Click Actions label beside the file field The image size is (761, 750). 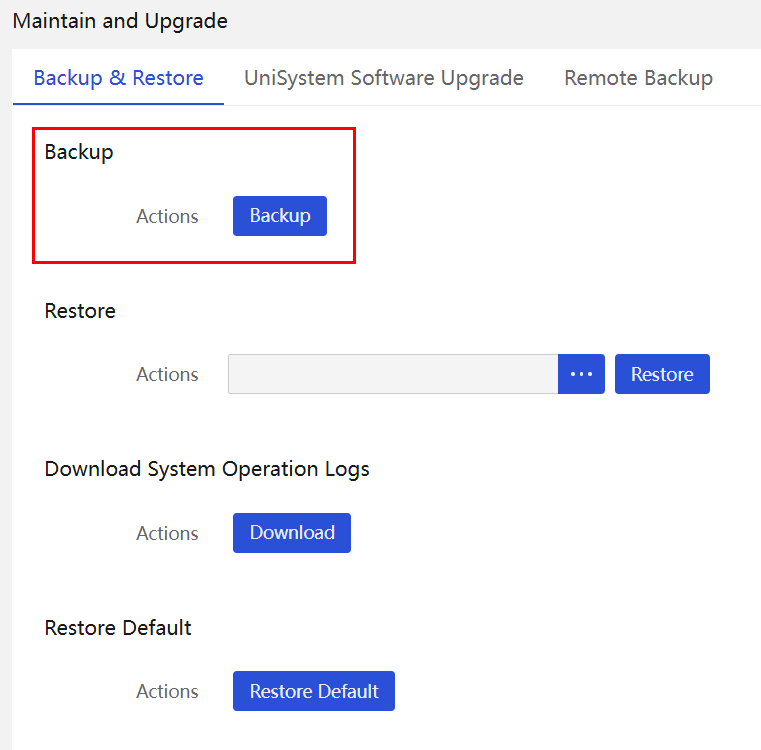tap(167, 375)
